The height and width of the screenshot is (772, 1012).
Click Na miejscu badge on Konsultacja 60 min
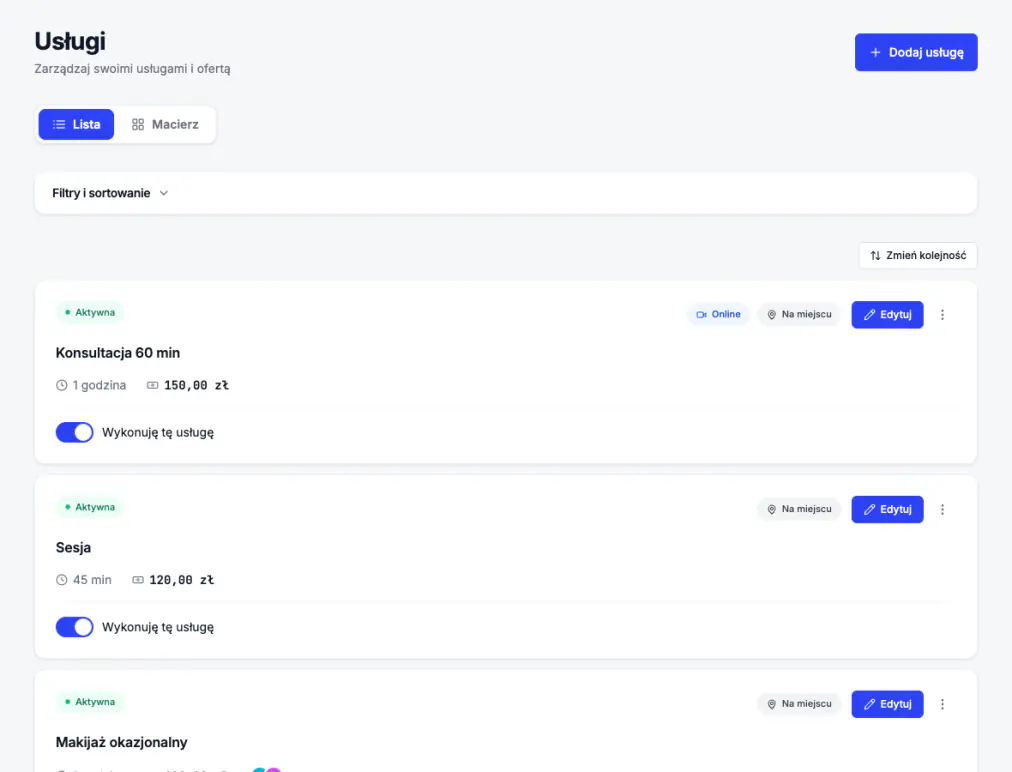[x=799, y=314]
